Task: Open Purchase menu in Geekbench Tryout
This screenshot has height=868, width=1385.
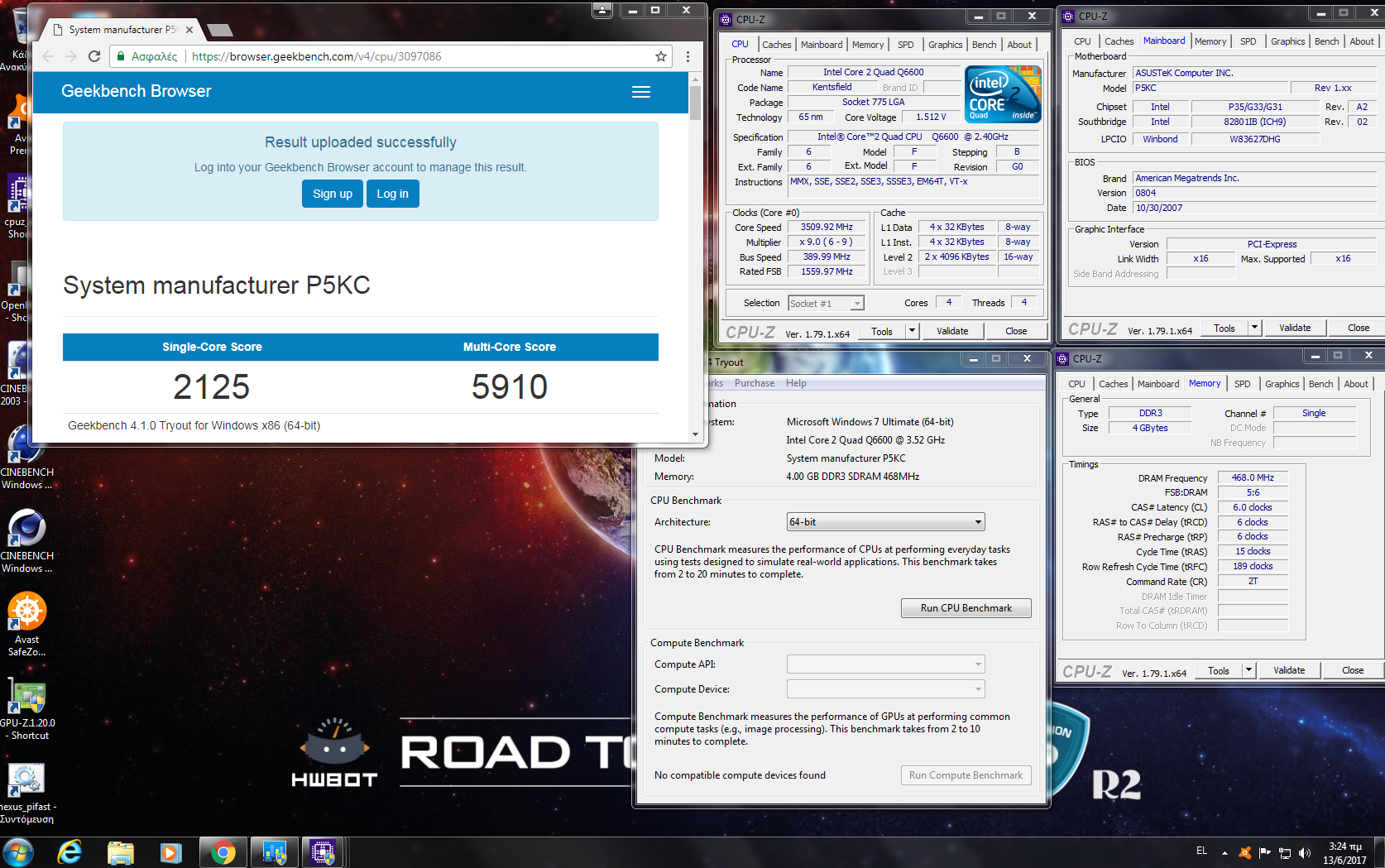Action: (x=755, y=383)
